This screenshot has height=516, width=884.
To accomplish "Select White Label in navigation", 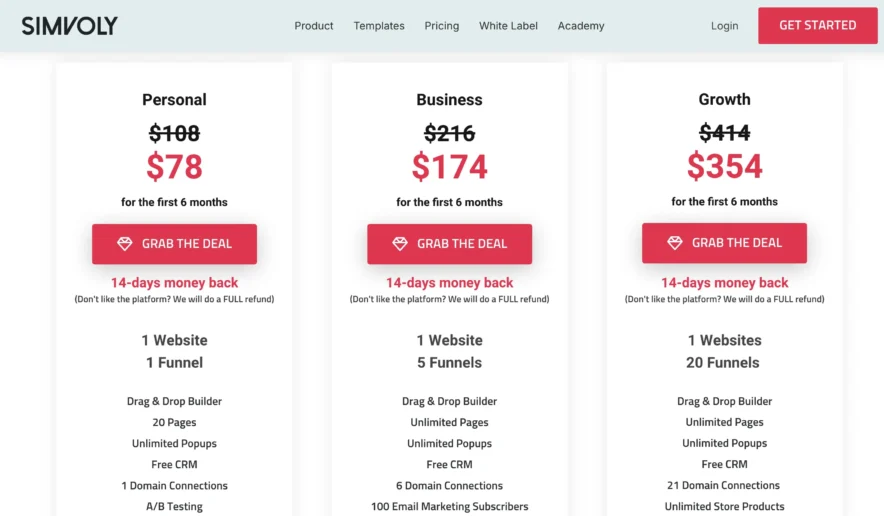I will point(508,26).
